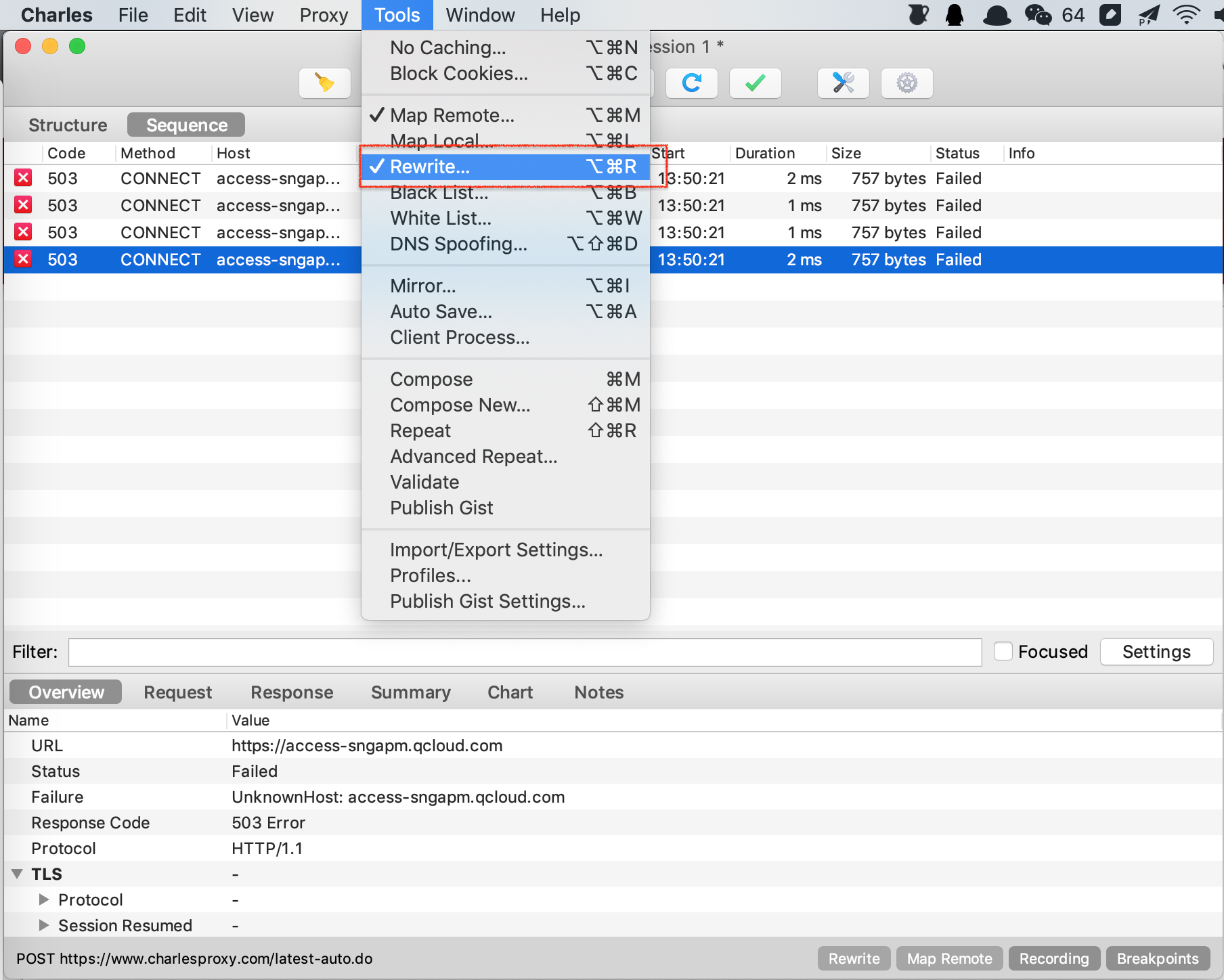Switch to the Response tab
Screen dimensions: 1224x980
292,692
